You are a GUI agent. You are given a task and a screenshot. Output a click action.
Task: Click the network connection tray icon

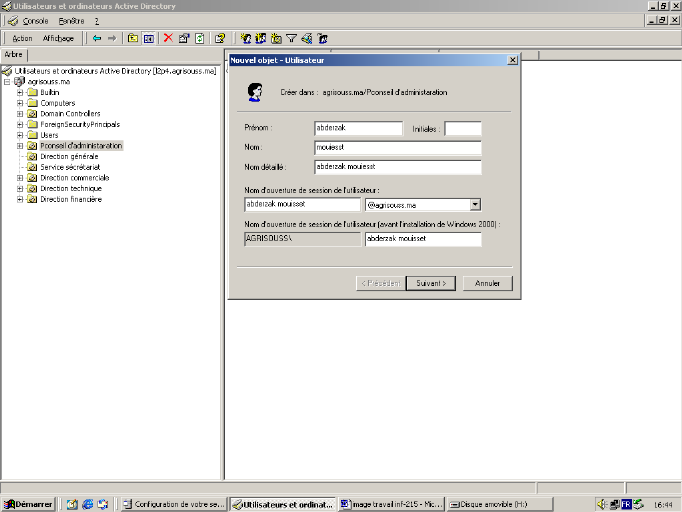point(615,504)
